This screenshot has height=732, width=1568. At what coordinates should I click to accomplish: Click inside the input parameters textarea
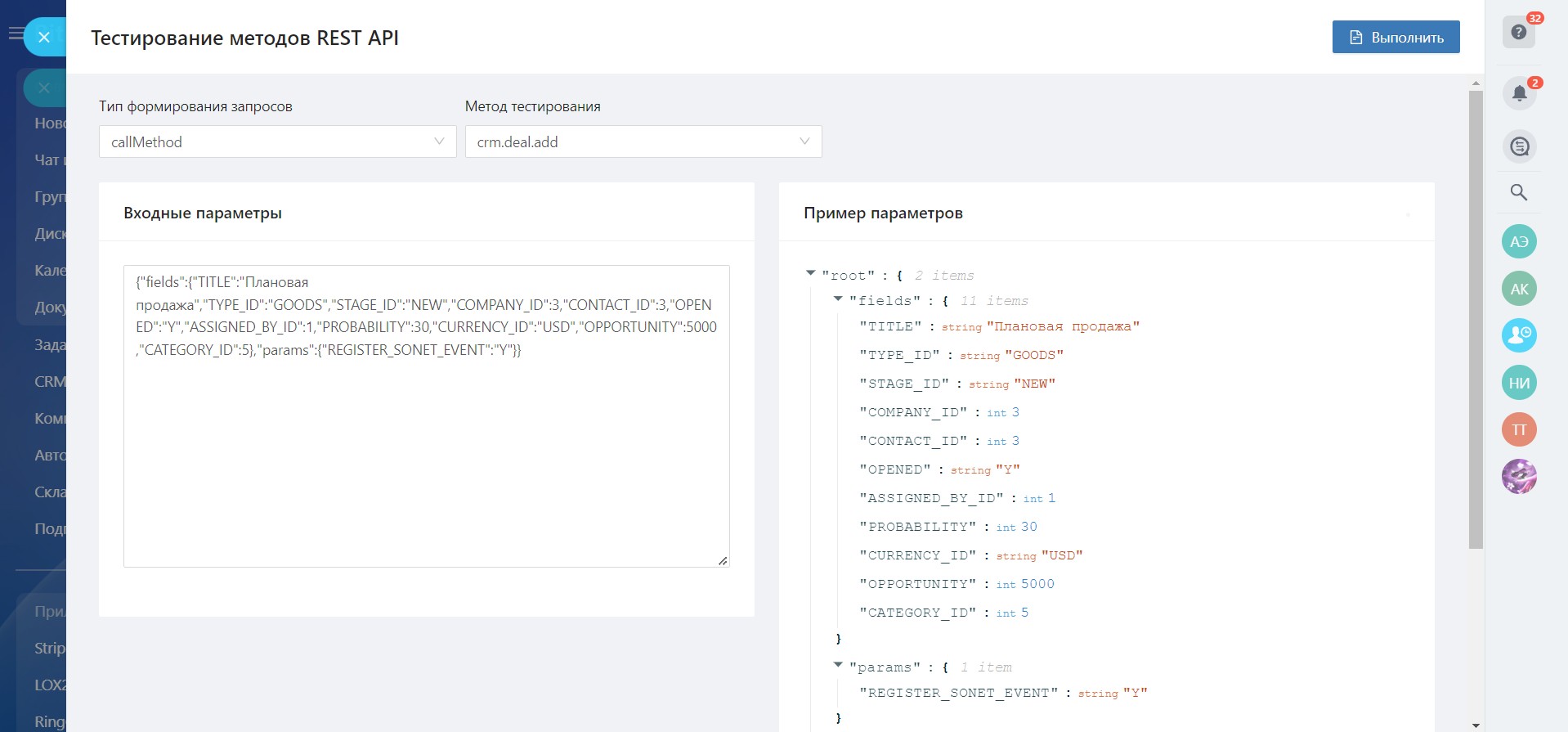click(x=425, y=450)
